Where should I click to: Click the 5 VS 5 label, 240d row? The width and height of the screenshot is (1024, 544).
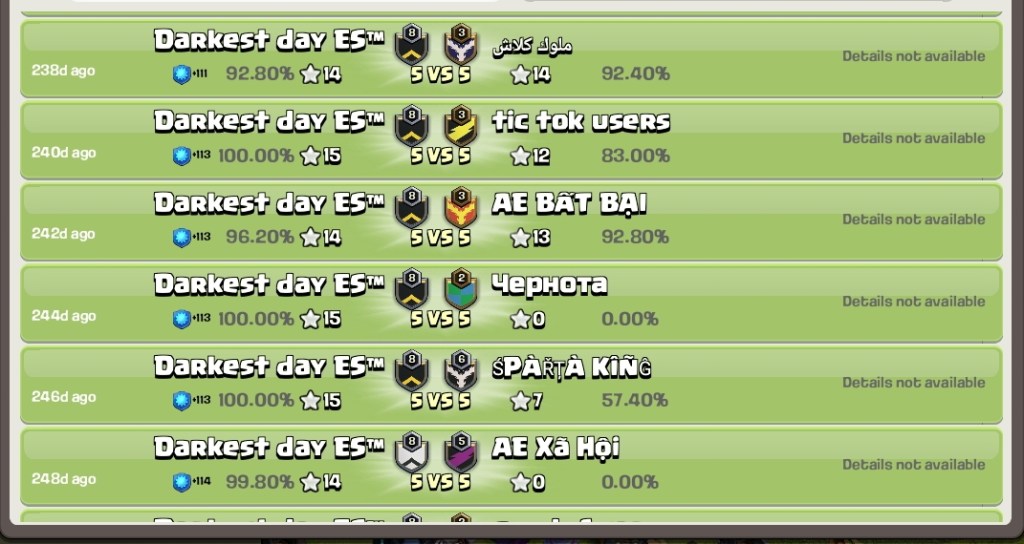point(441,156)
